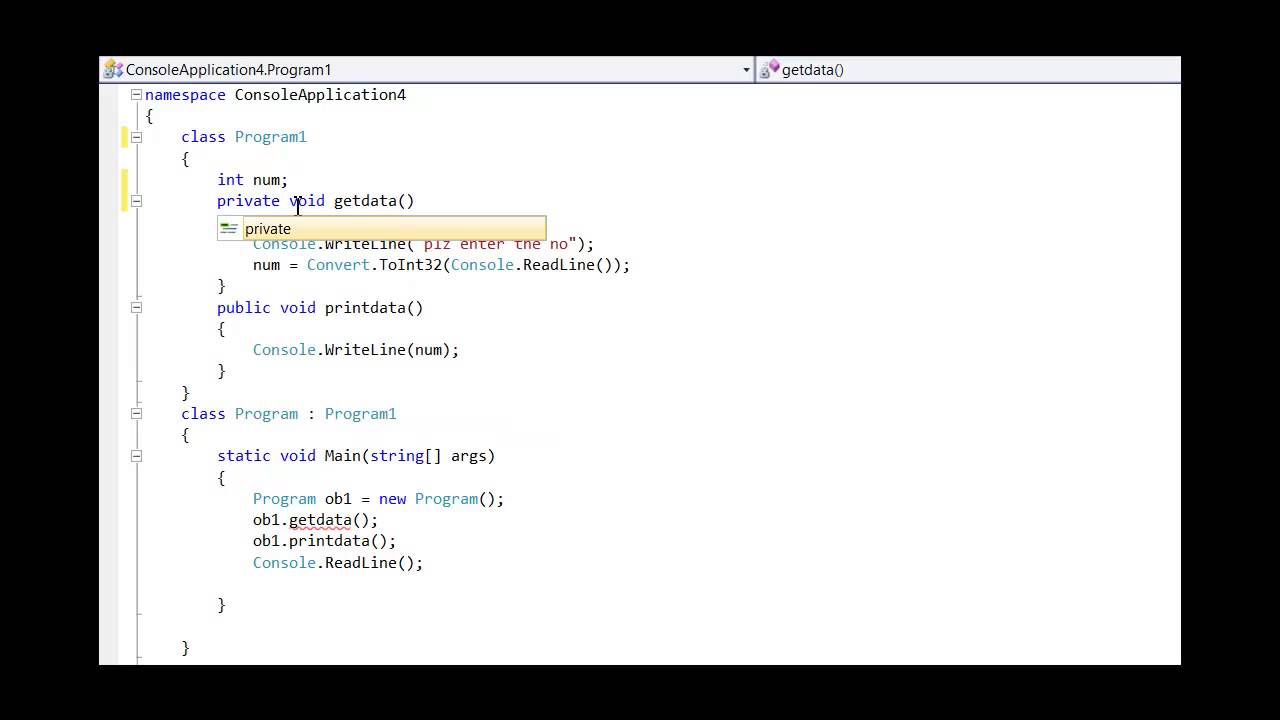
Task: Click the private keyword before getdata
Action: pyautogui.click(x=248, y=201)
